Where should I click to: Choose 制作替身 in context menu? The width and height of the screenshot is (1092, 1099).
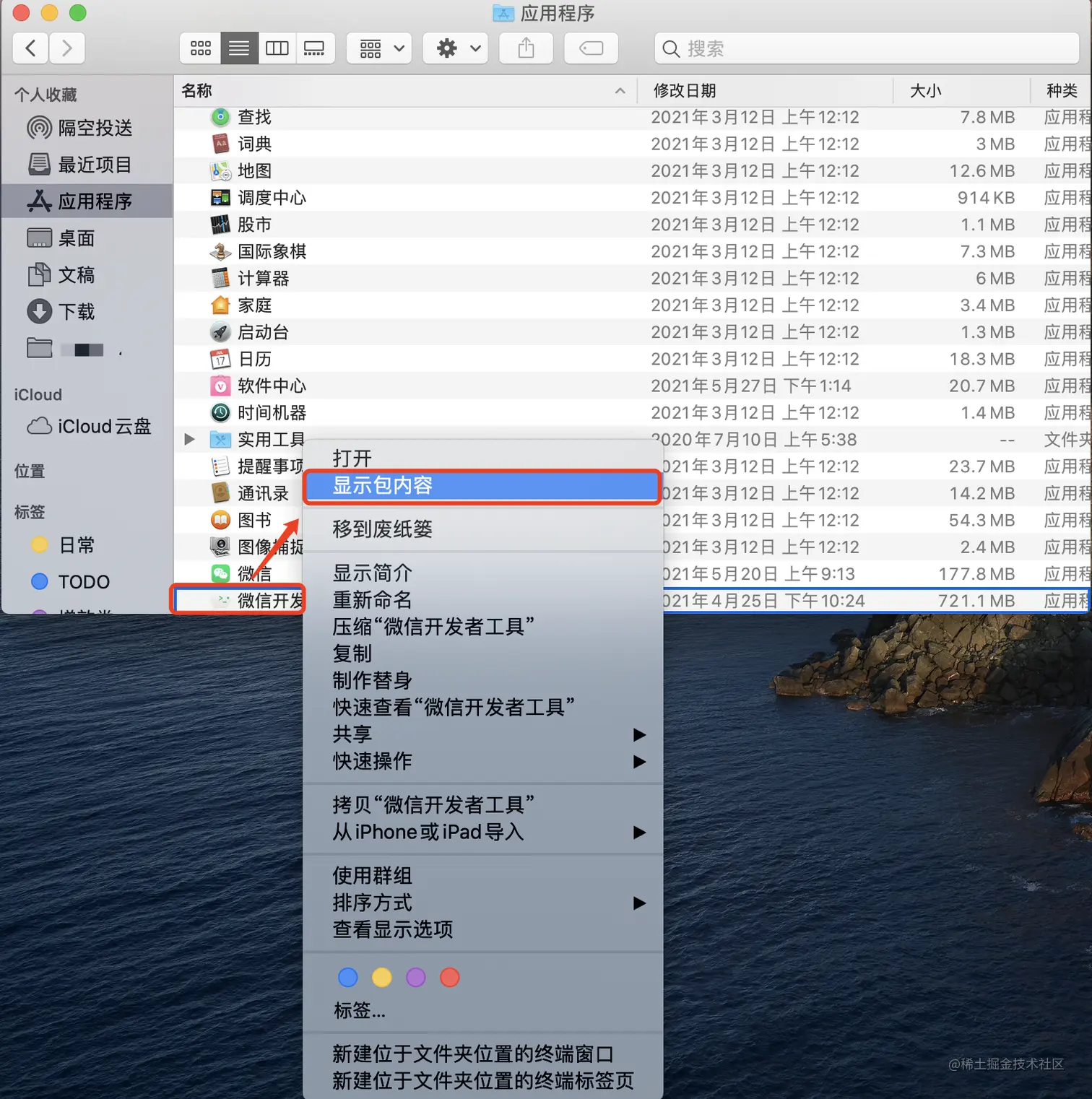pos(482,680)
